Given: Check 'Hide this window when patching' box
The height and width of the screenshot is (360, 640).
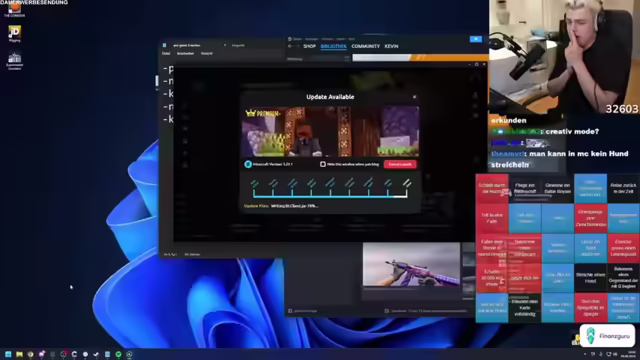Looking at the screenshot, I should [323, 164].
